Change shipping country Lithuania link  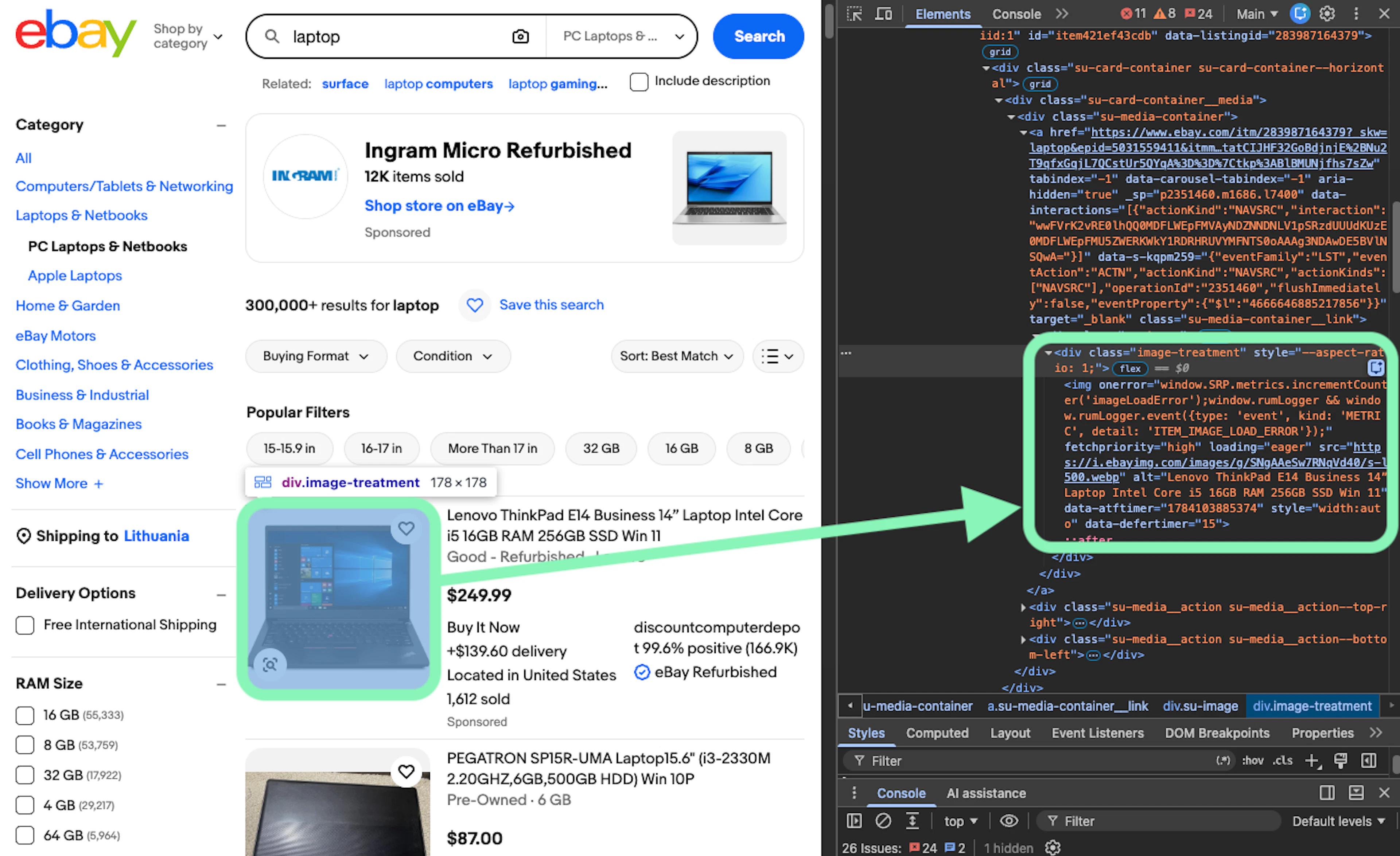[x=156, y=536]
